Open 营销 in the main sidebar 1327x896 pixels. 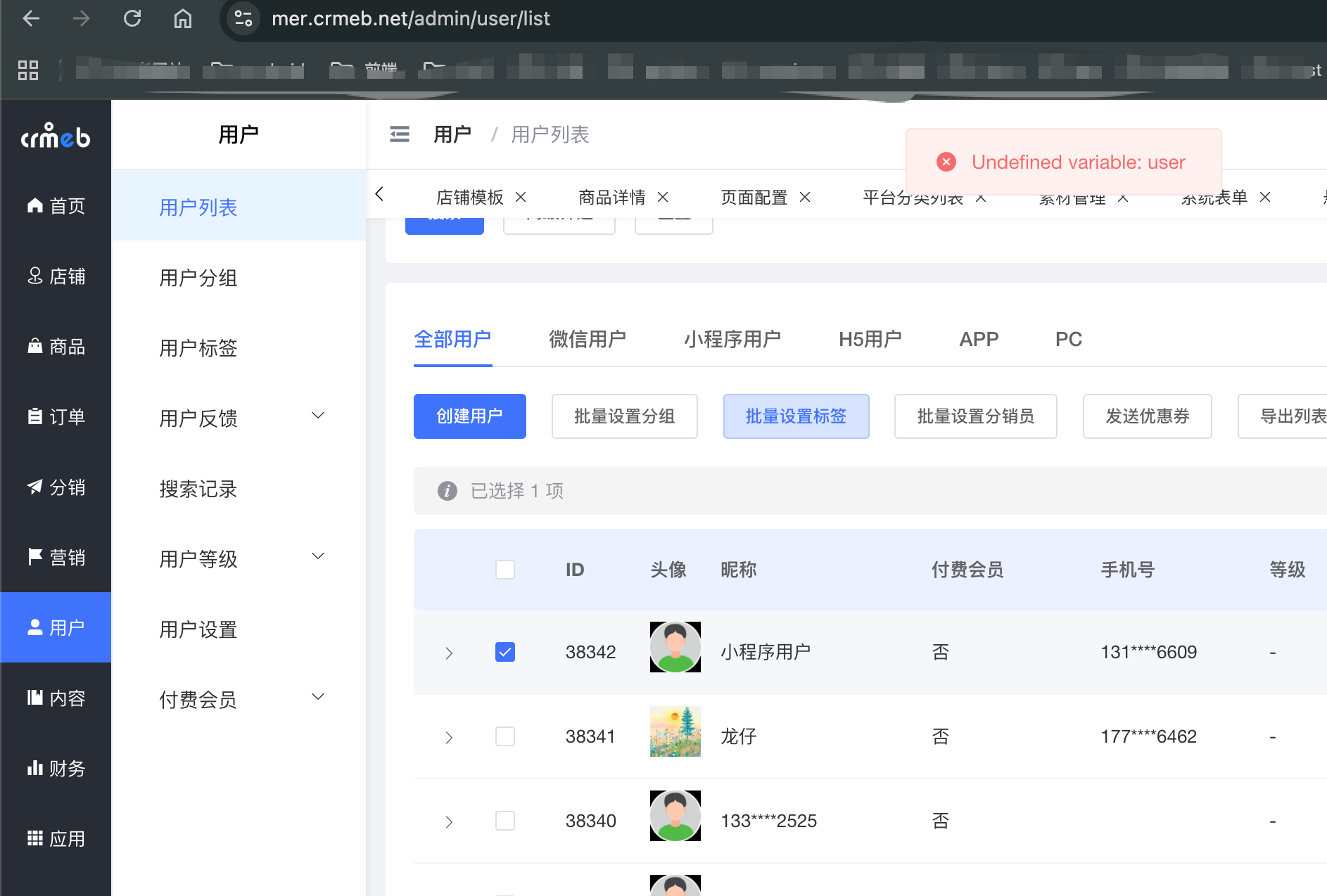click(56, 557)
